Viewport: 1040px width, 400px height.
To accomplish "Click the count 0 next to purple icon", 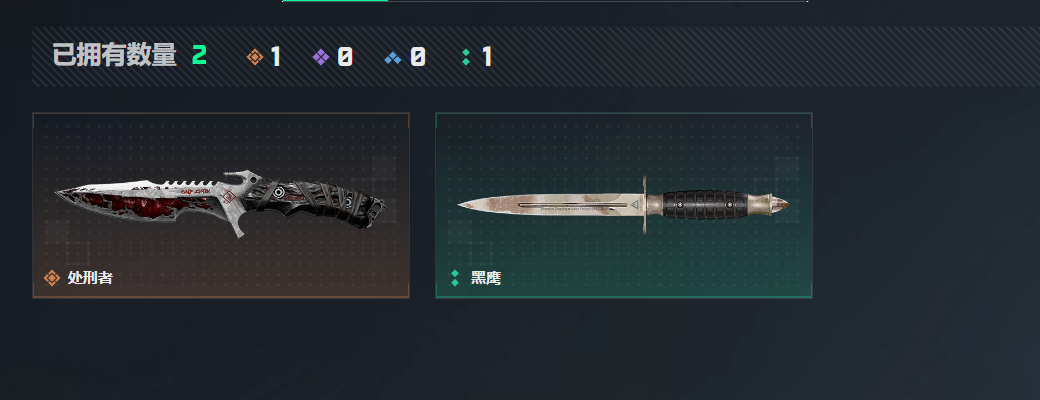I will (344, 57).
